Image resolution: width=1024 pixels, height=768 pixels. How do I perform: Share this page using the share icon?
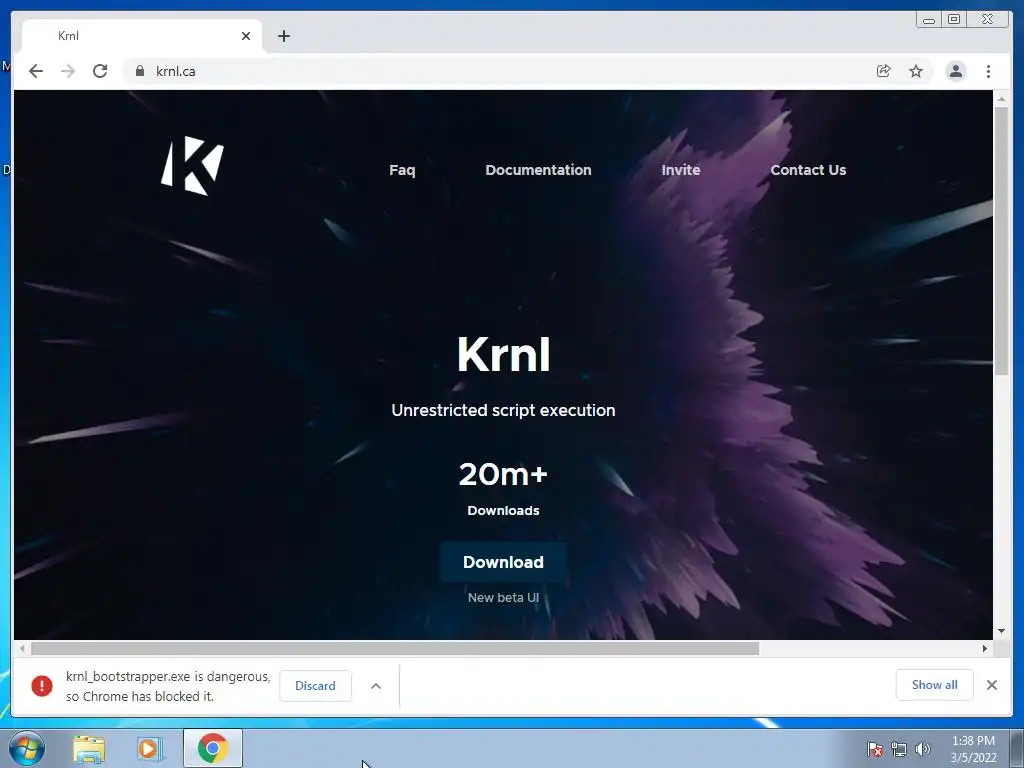click(883, 71)
